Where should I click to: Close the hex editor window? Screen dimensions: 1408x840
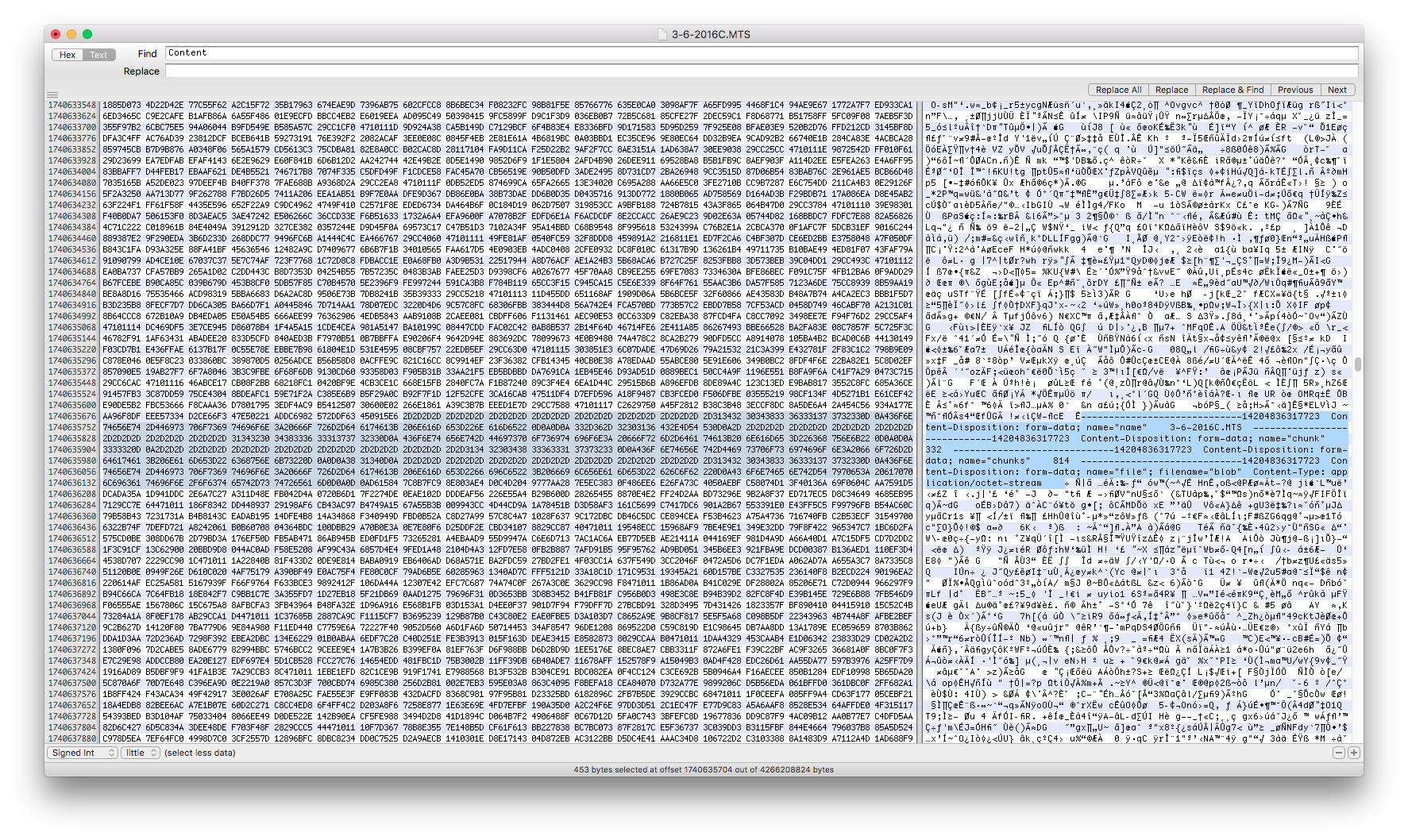pos(56,34)
